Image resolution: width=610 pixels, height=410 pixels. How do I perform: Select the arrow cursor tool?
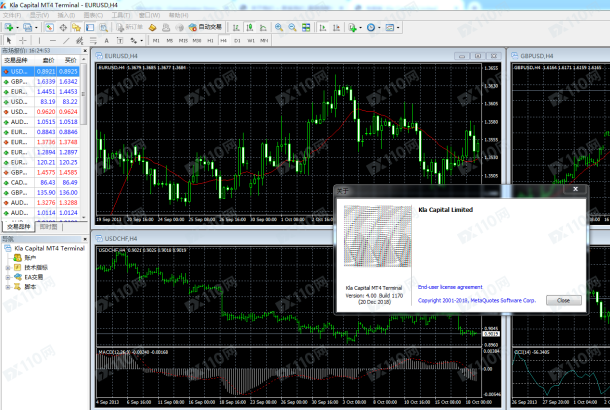(x=9, y=40)
